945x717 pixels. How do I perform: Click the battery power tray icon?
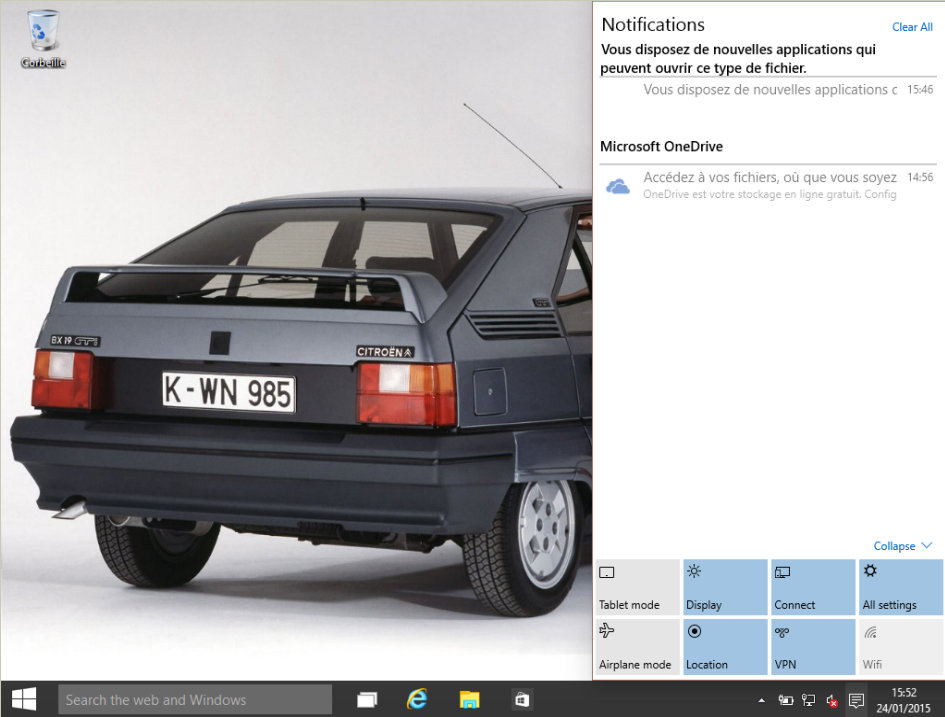tap(786, 700)
